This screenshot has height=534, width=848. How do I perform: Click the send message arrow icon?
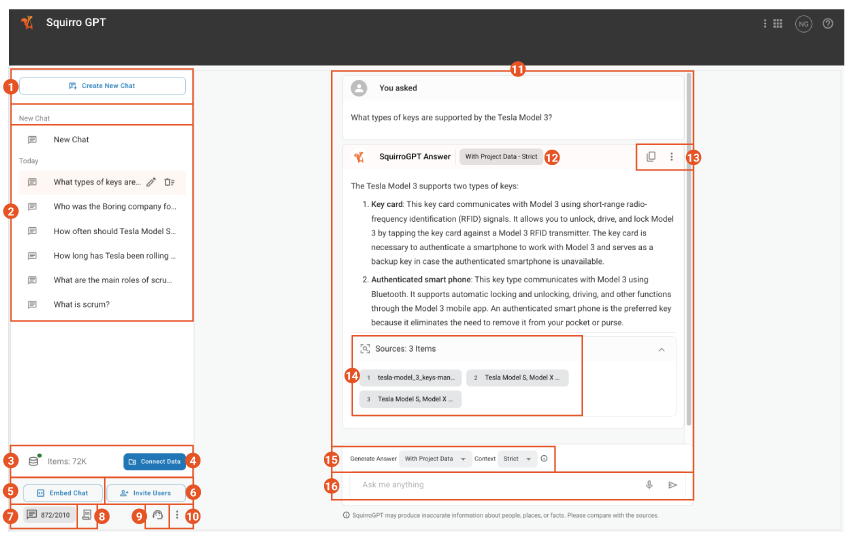pyautogui.click(x=673, y=485)
